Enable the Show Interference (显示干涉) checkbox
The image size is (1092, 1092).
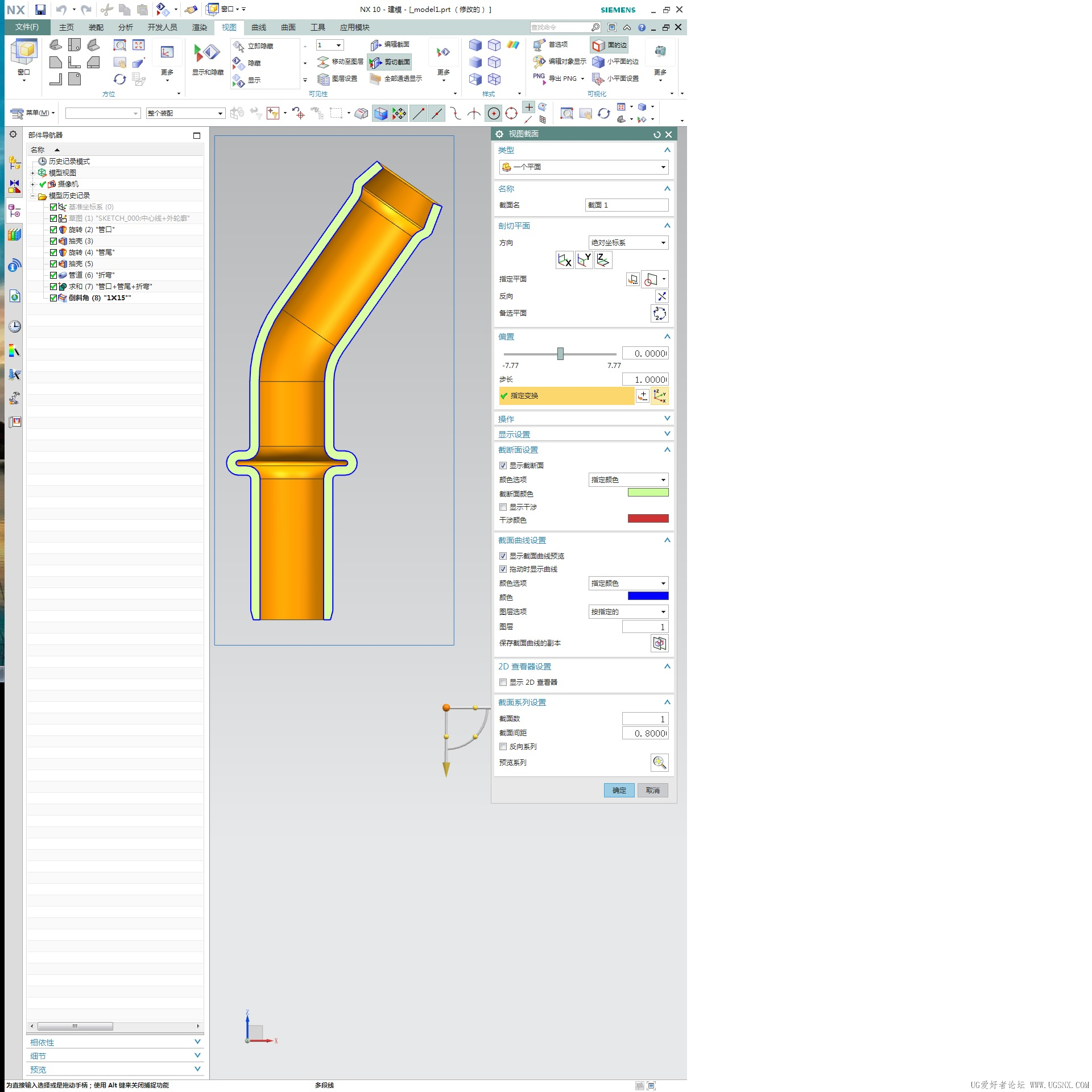[503, 507]
